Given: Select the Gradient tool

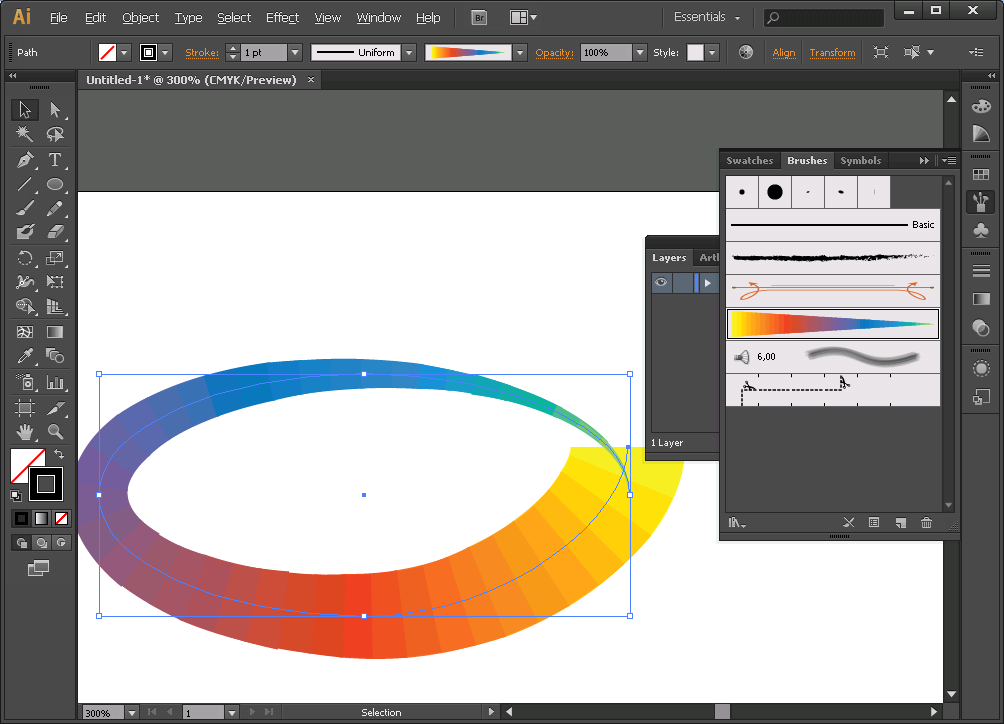Looking at the screenshot, I should click(55, 332).
